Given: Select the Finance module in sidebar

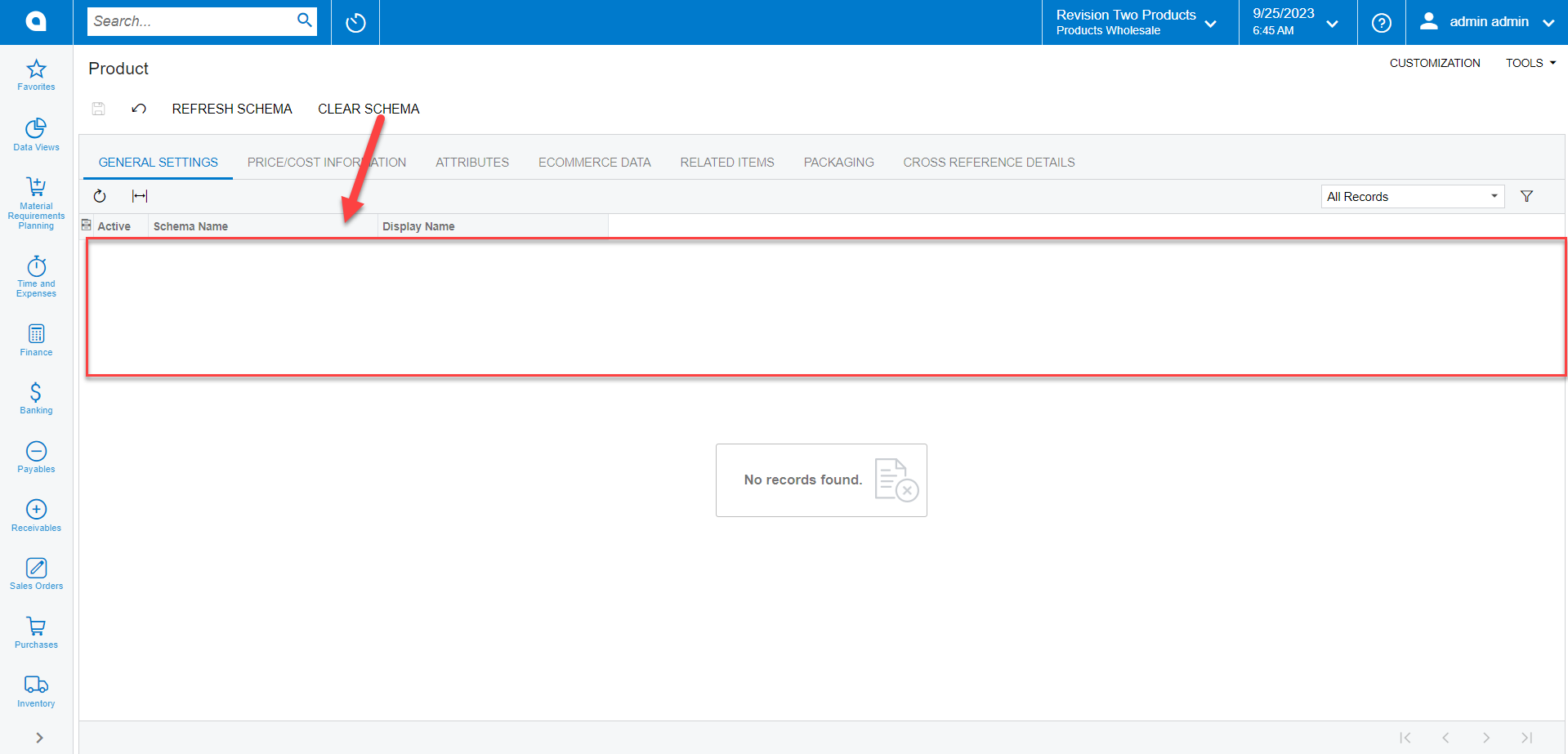Looking at the screenshot, I should click(35, 340).
